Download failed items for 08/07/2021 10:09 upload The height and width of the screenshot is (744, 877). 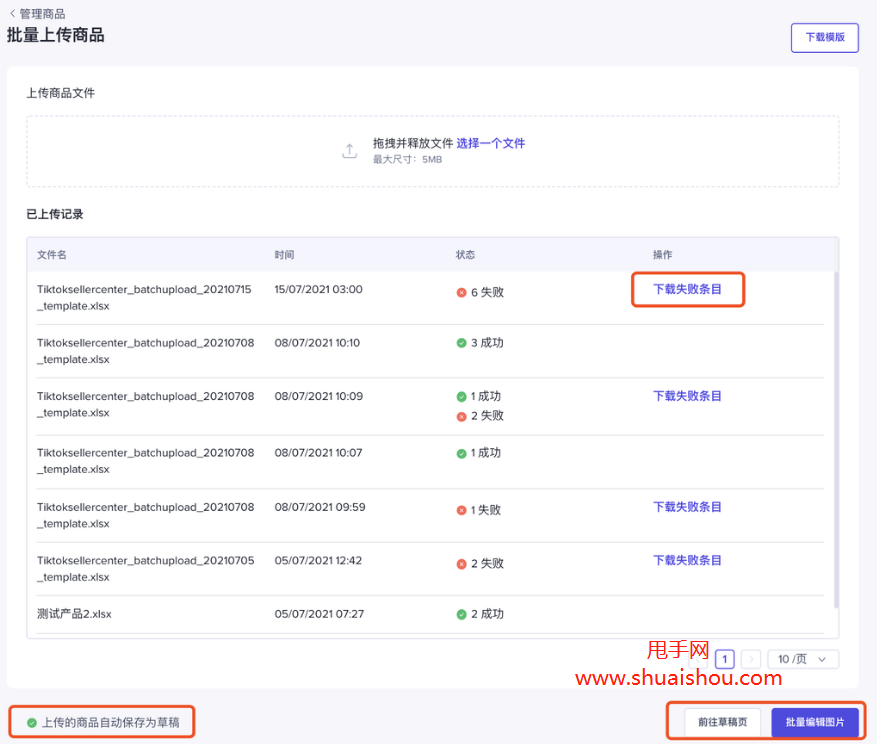point(687,396)
